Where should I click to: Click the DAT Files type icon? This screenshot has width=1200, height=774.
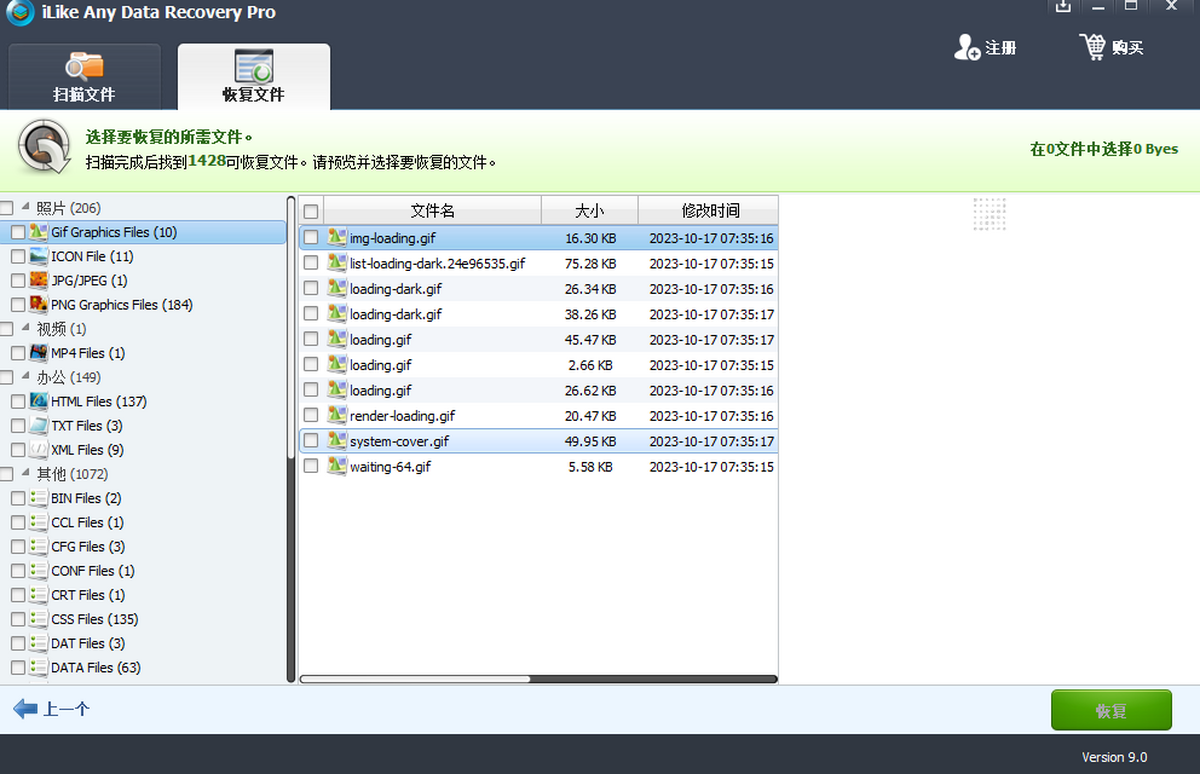coord(39,643)
